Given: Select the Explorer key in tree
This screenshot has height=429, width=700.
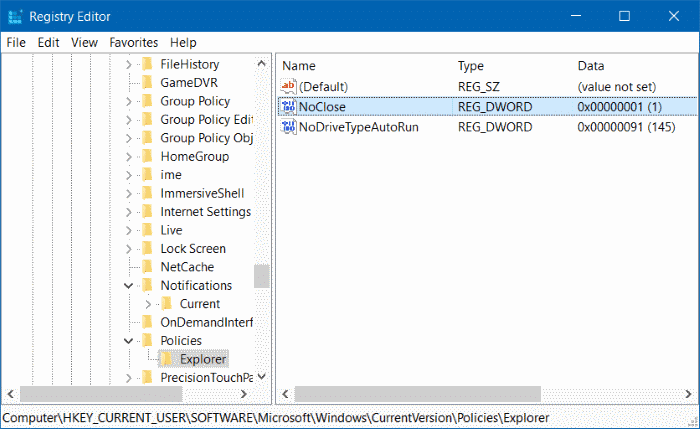Looking at the screenshot, I should tap(203, 359).
